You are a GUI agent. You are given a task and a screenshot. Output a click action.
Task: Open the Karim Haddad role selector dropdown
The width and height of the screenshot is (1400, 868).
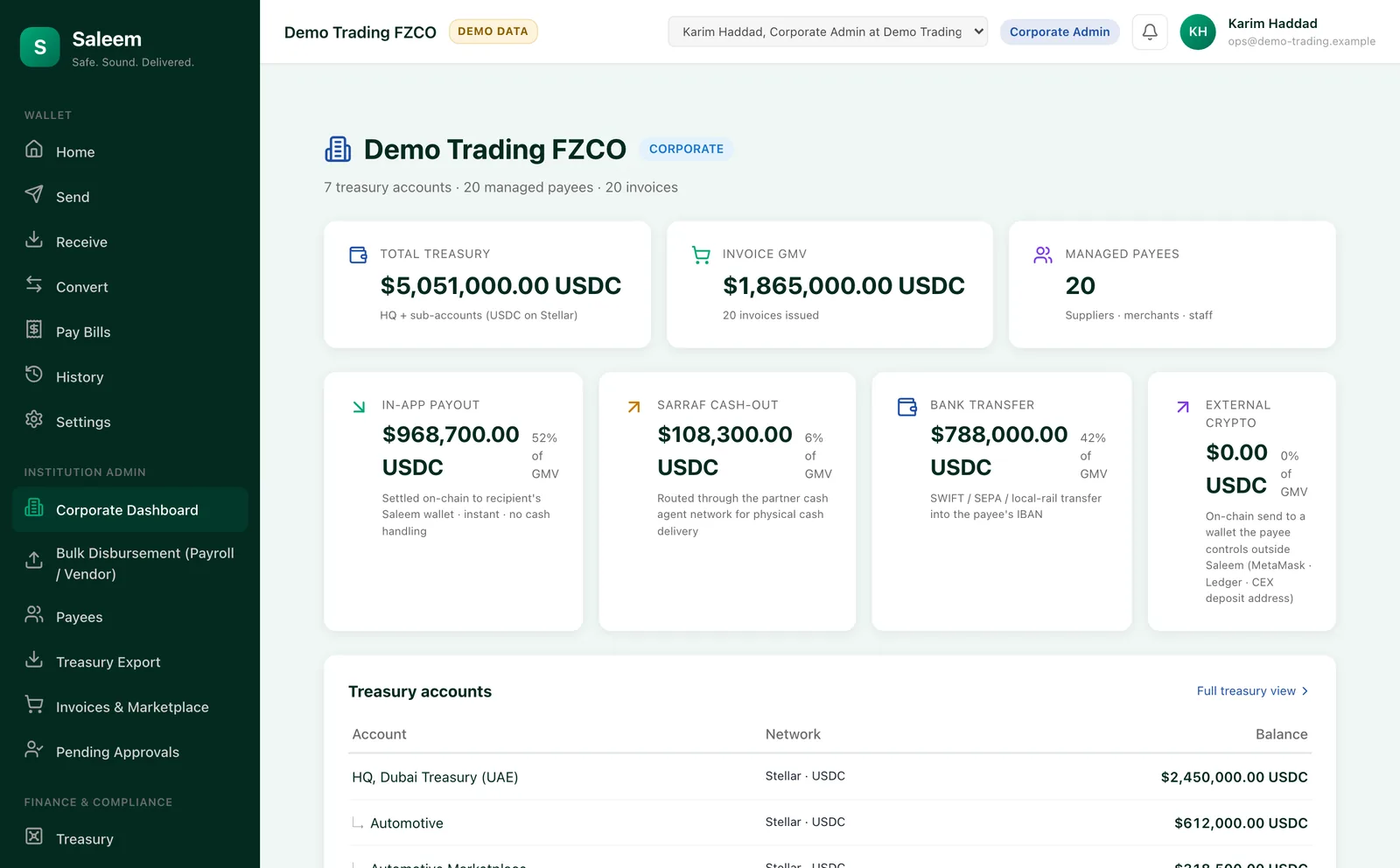pyautogui.click(x=828, y=31)
